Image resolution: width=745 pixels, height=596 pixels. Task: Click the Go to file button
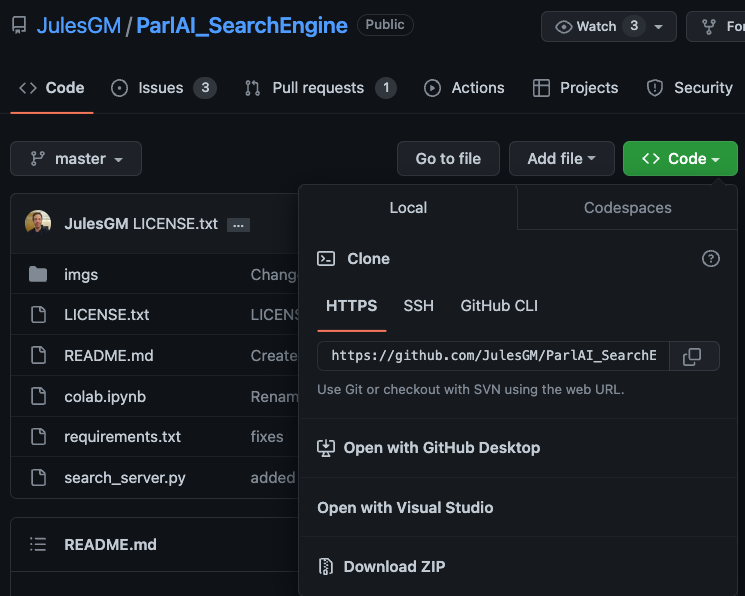[448, 158]
